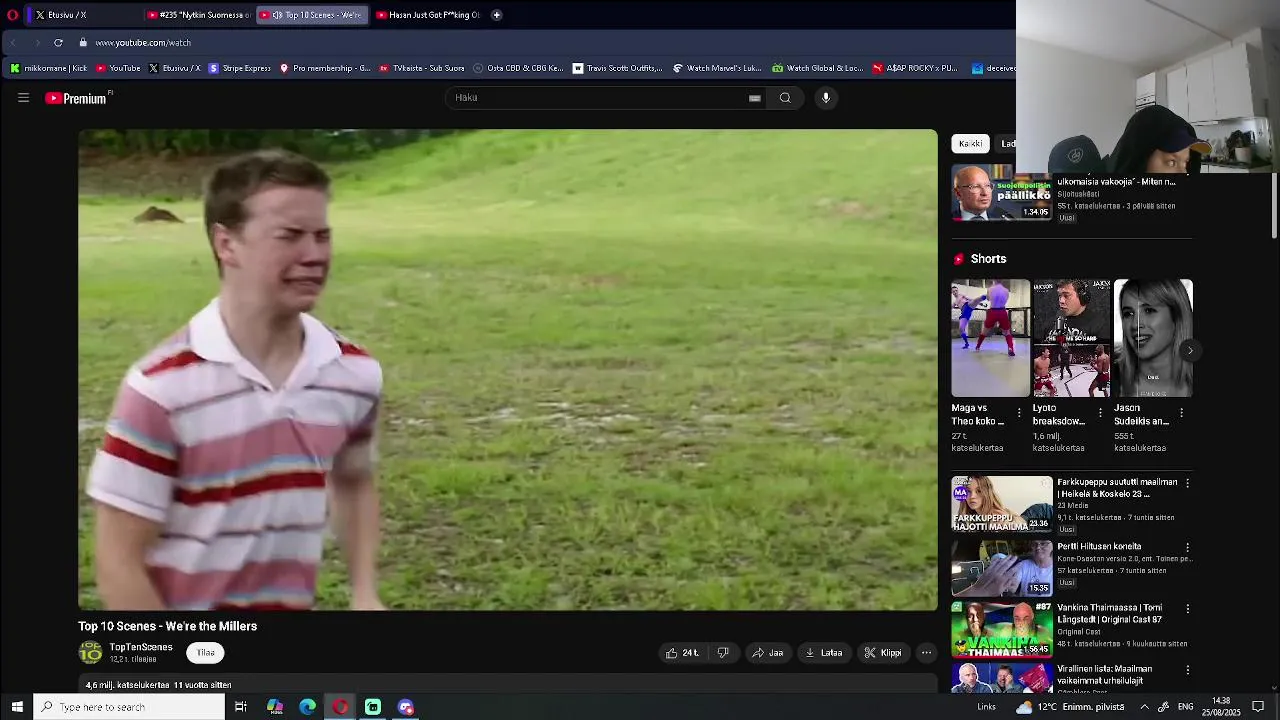Open the YouTube hamburger guide menu
The height and width of the screenshot is (720, 1280).
pyautogui.click(x=23, y=98)
